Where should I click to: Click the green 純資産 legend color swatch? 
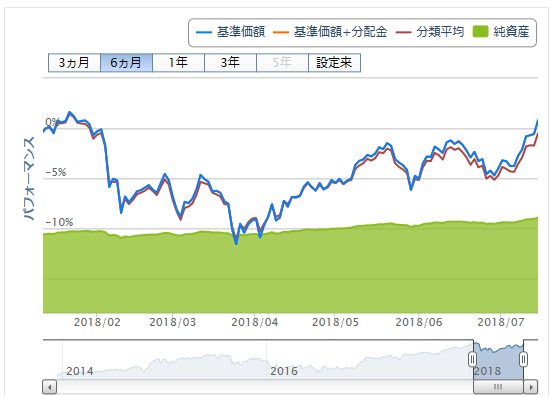point(480,32)
